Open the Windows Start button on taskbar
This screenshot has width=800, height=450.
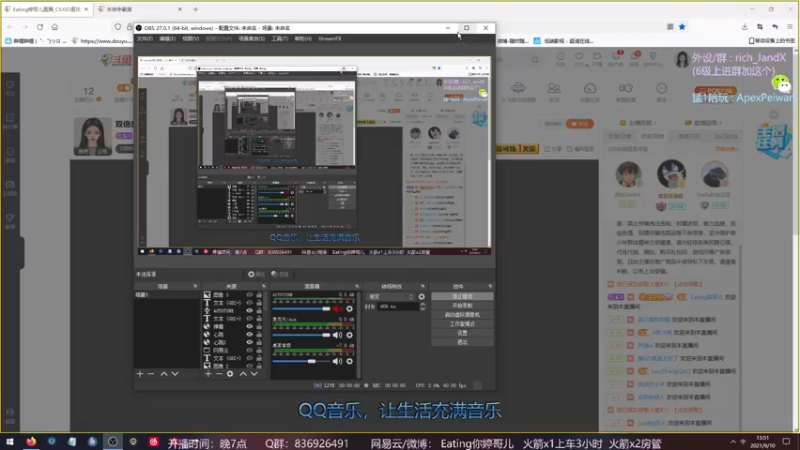coord(10,442)
